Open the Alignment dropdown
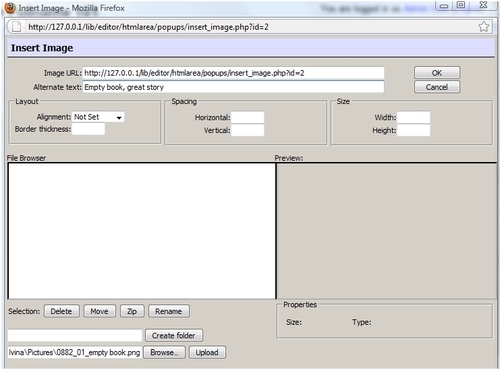 [x=98, y=117]
